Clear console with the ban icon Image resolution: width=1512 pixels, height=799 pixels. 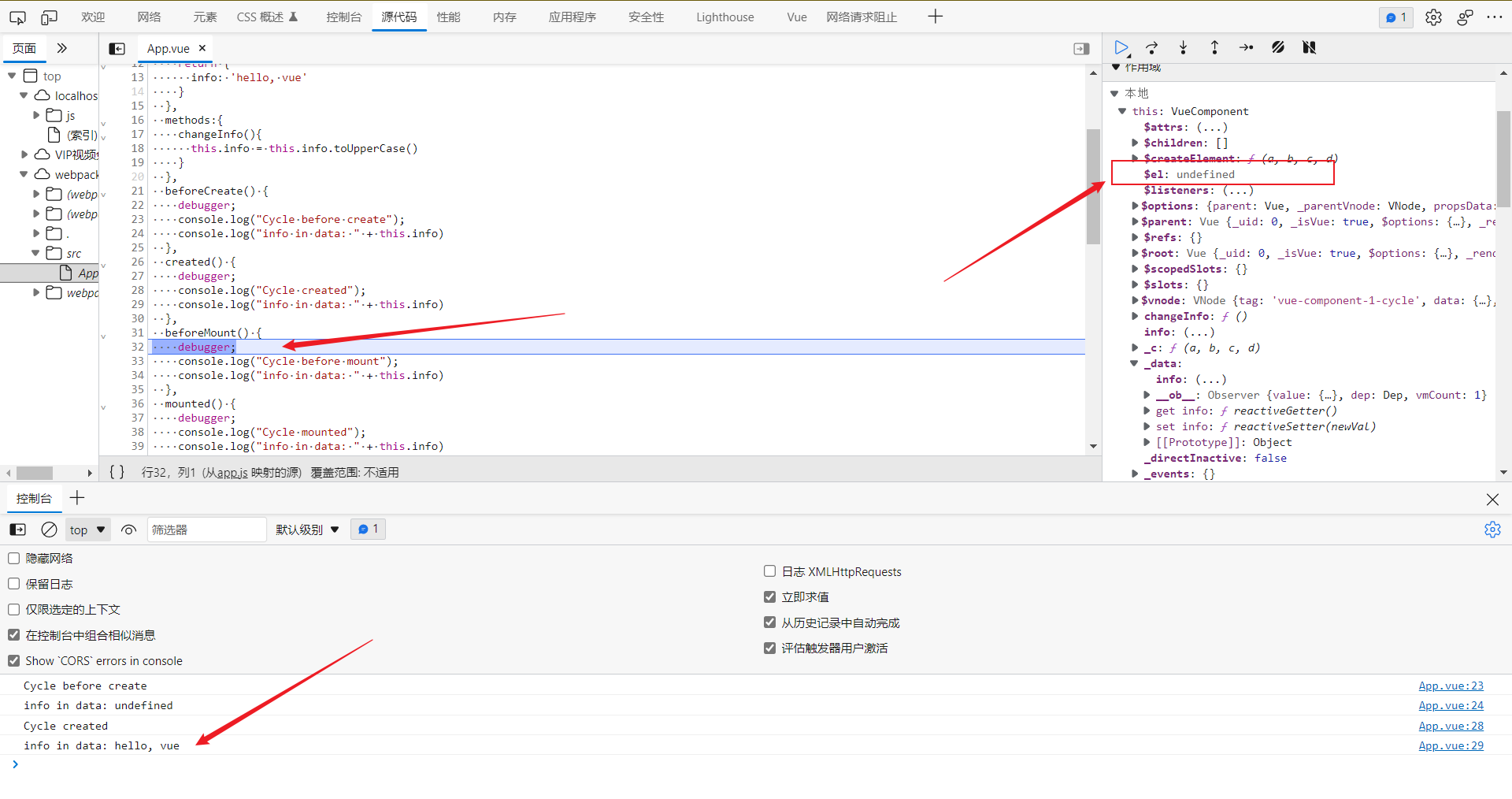tap(49, 530)
